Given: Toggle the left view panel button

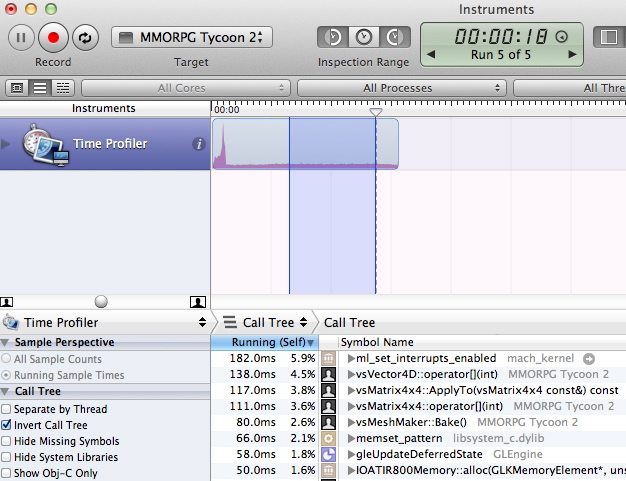Looking at the screenshot, I should (x=609, y=37).
